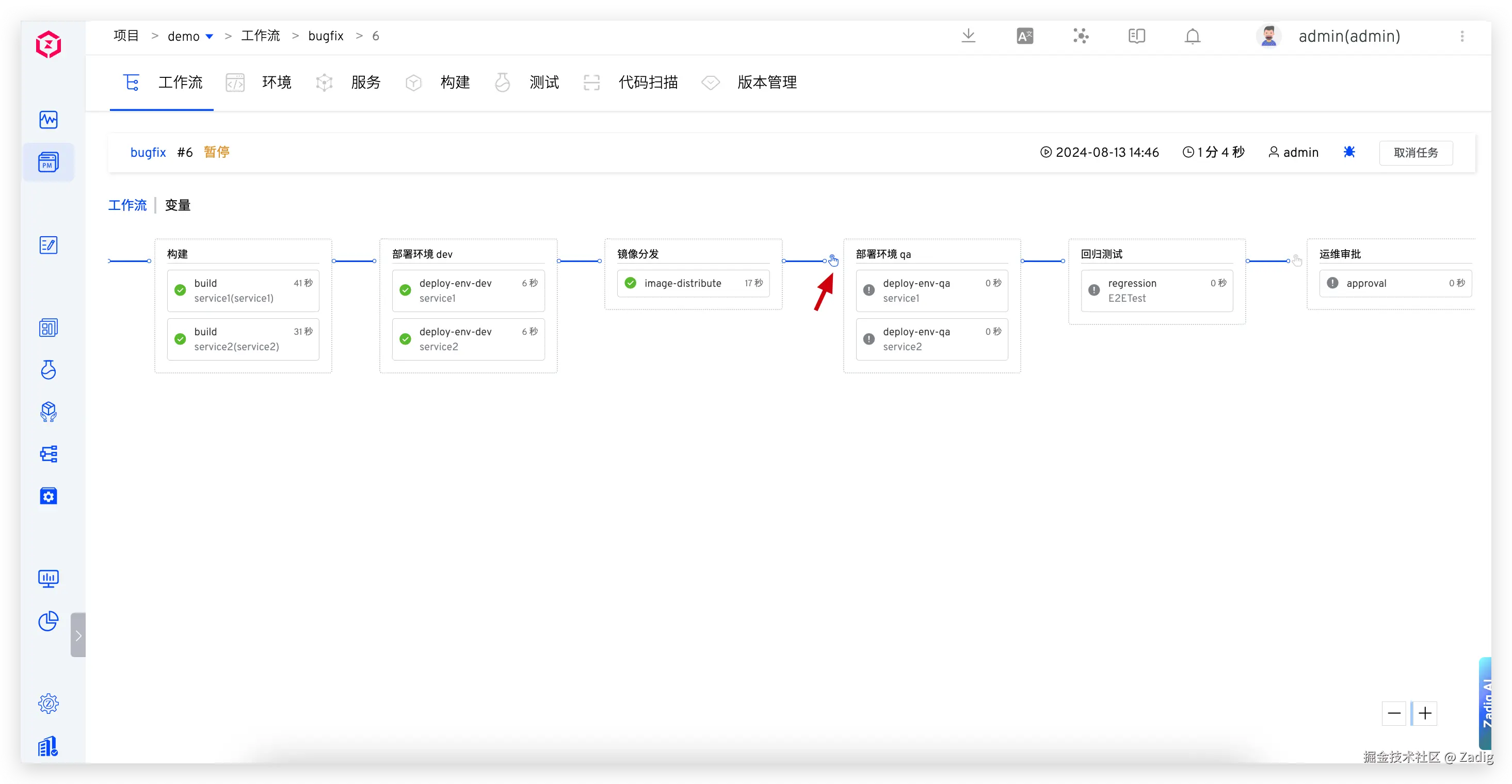Viewport: 1512px width, 784px height.
Task: Click manual execute hand before 部署环境 qa
Action: (x=833, y=260)
